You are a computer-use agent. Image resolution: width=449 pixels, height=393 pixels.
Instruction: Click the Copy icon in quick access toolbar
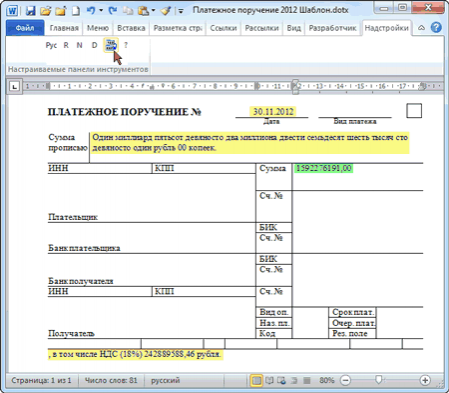128,11
